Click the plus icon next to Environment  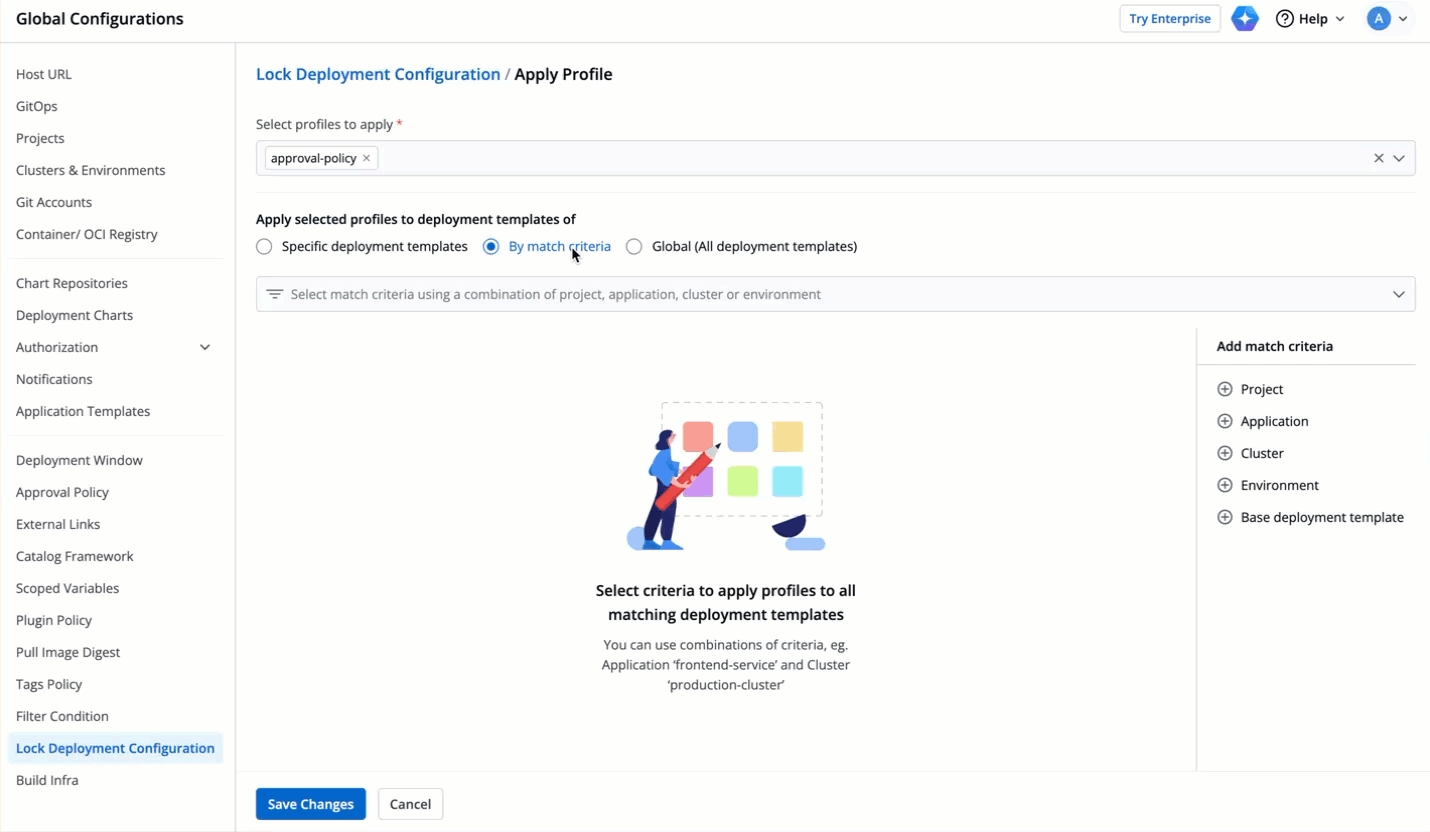click(x=1224, y=485)
